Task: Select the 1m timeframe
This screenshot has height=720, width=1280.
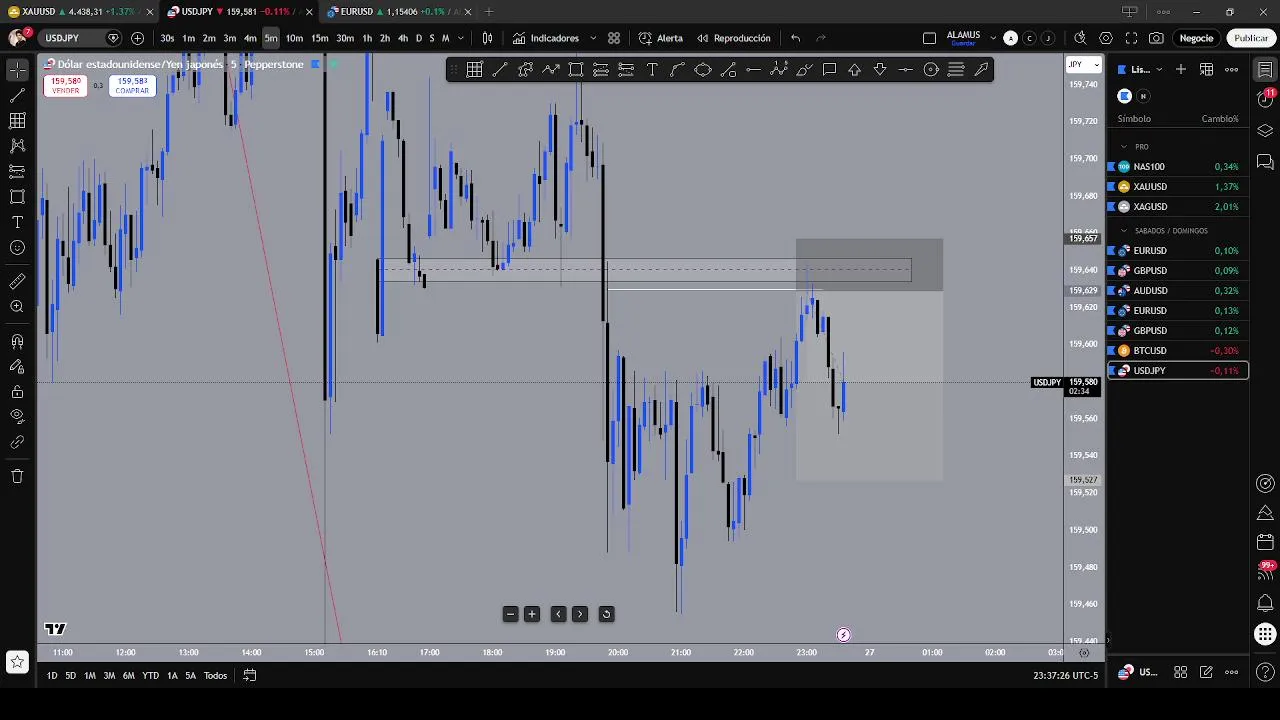Action: tap(188, 38)
